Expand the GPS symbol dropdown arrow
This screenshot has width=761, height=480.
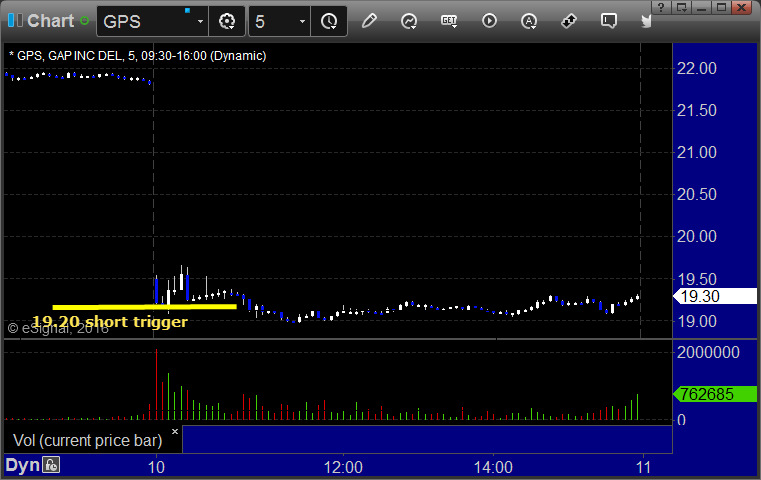(x=200, y=21)
